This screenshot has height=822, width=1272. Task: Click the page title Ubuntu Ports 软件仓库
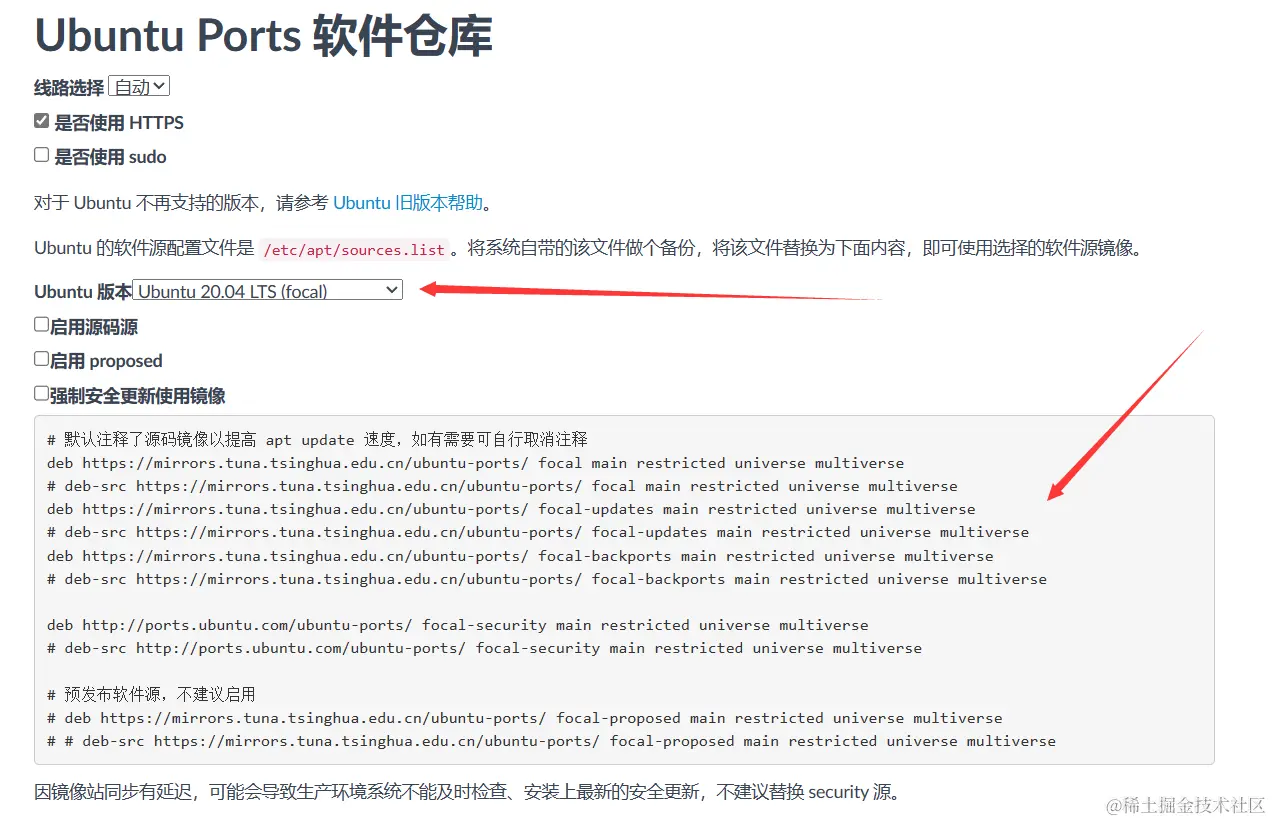pos(264,36)
